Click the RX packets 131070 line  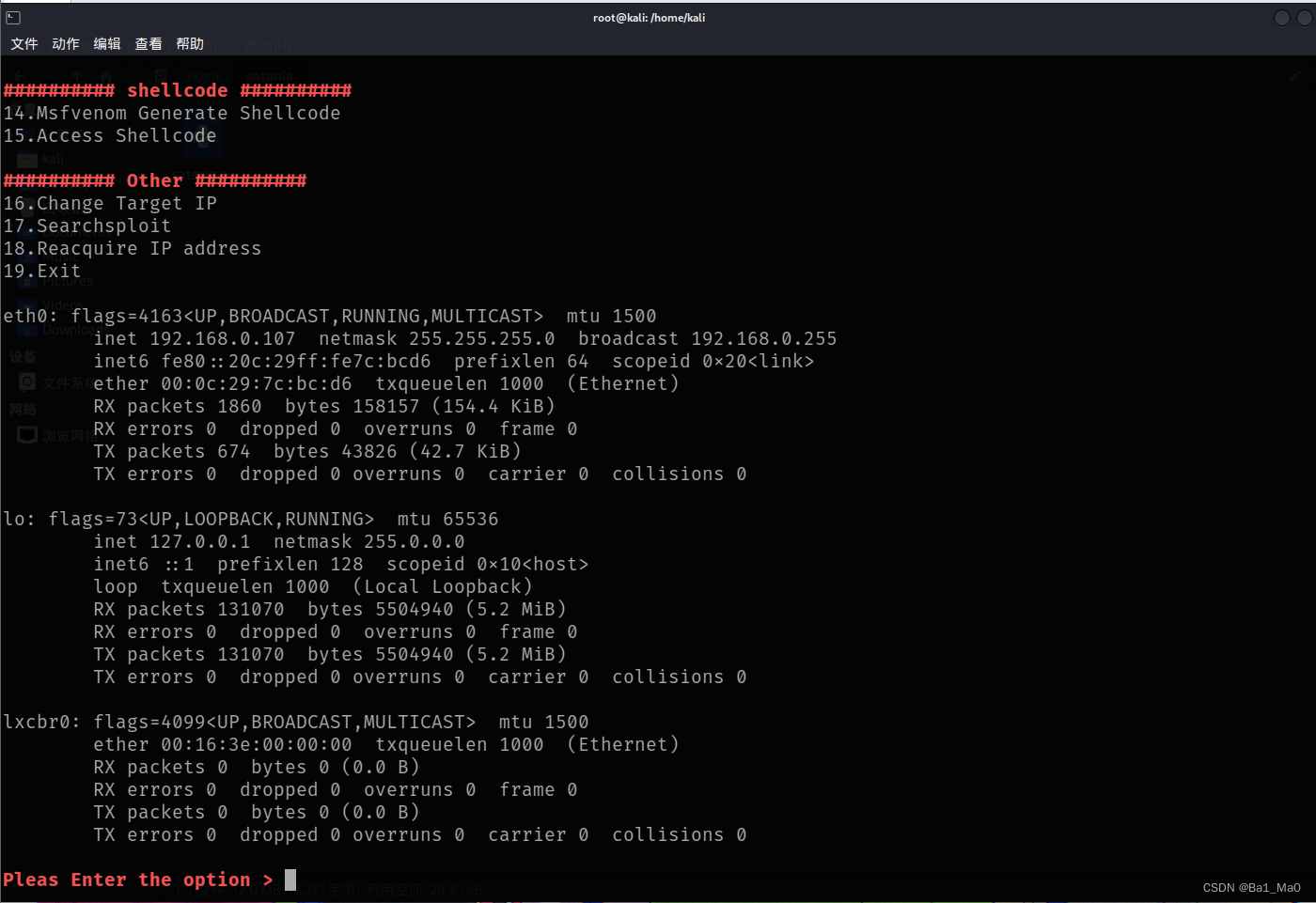coord(330,609)
